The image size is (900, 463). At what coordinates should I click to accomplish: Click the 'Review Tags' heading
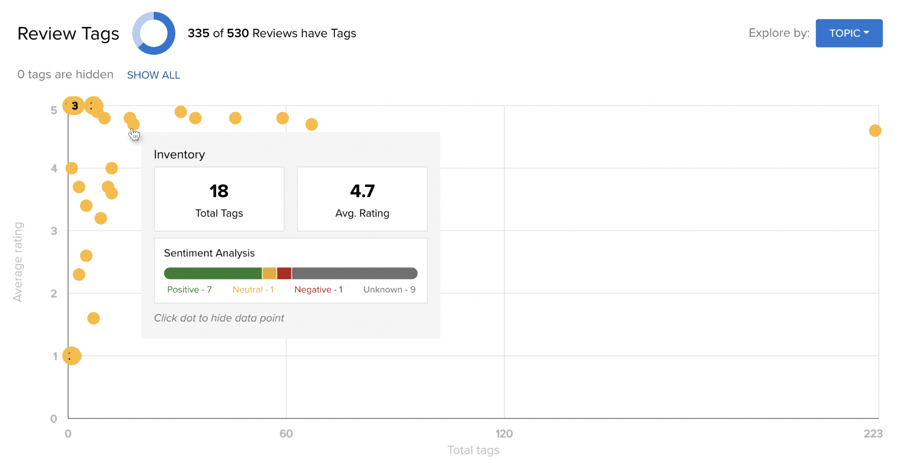[x=68, y=34]
